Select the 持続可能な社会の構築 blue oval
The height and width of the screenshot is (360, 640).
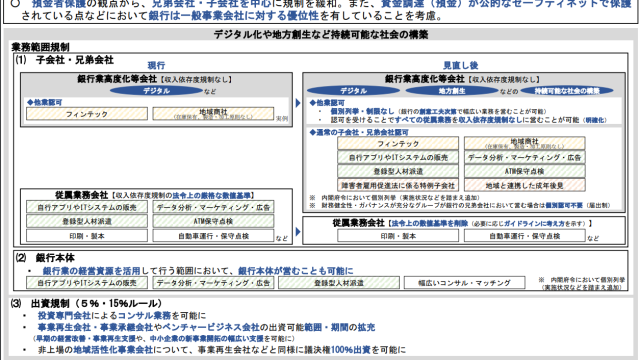tap(567, 91)
